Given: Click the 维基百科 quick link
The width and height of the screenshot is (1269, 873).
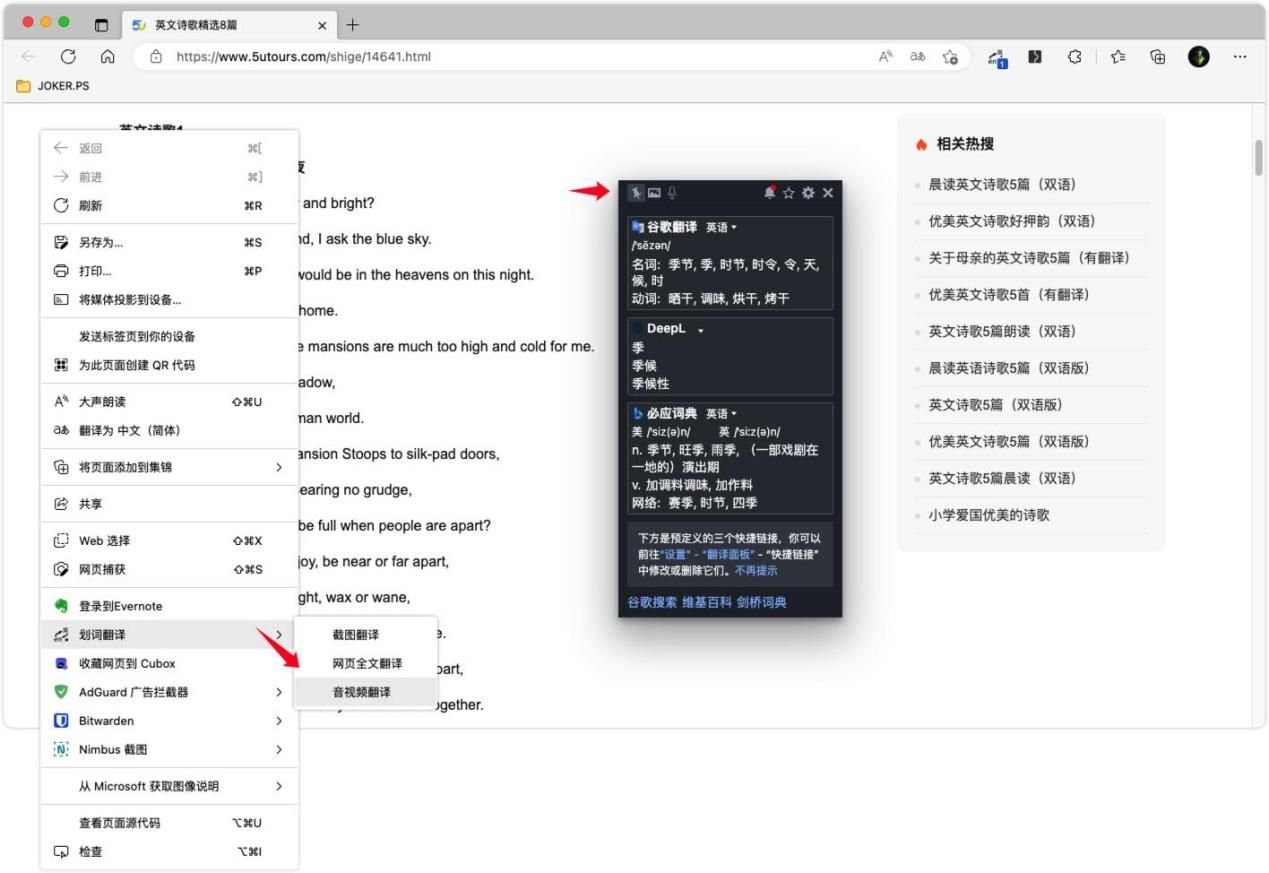Looking at the screenshot, I should click(707, 602).
